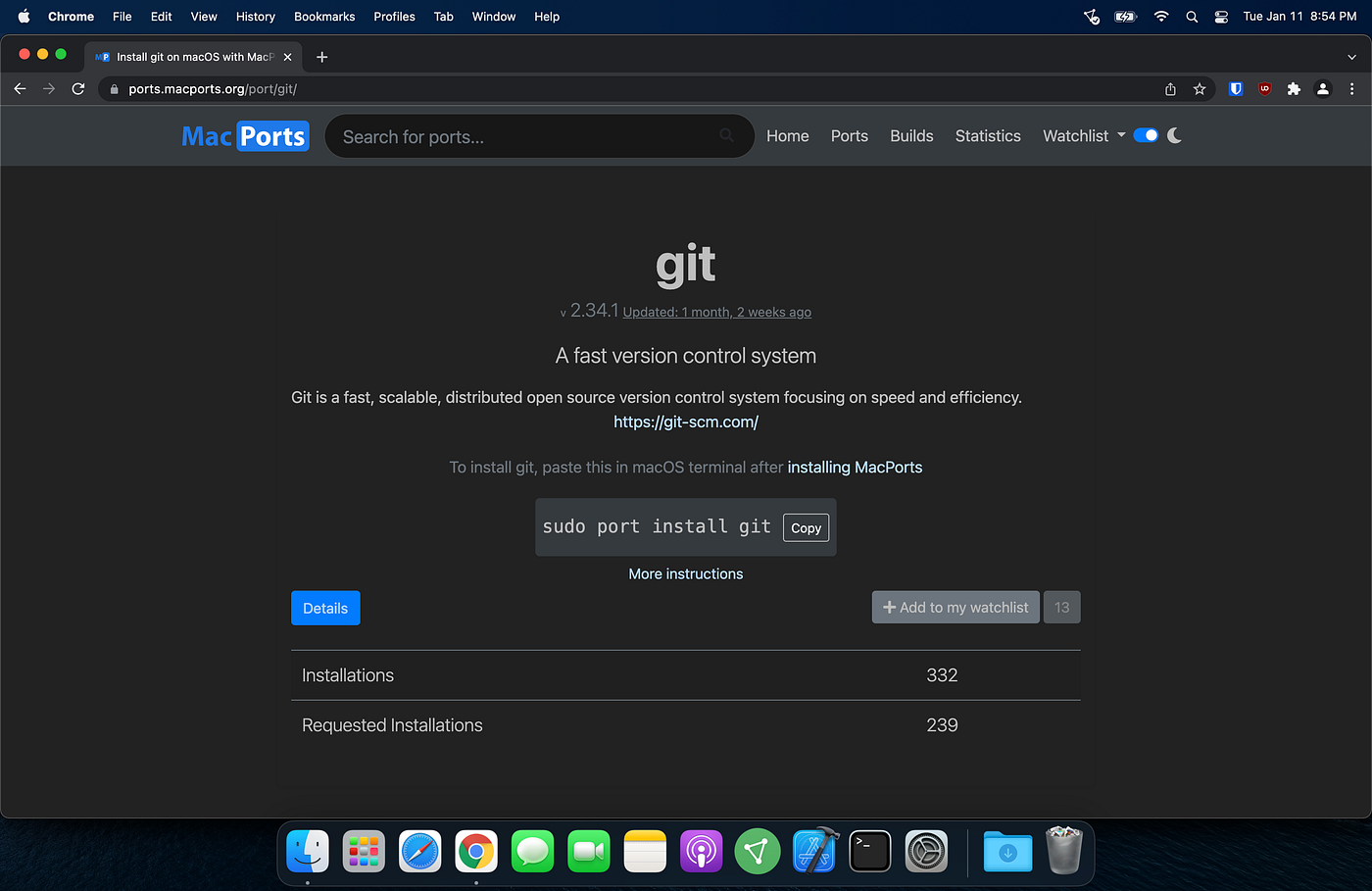The image size is (1372, 891).
Task: Open the Bookmarks menu
Action: click(x=324, y=17)
